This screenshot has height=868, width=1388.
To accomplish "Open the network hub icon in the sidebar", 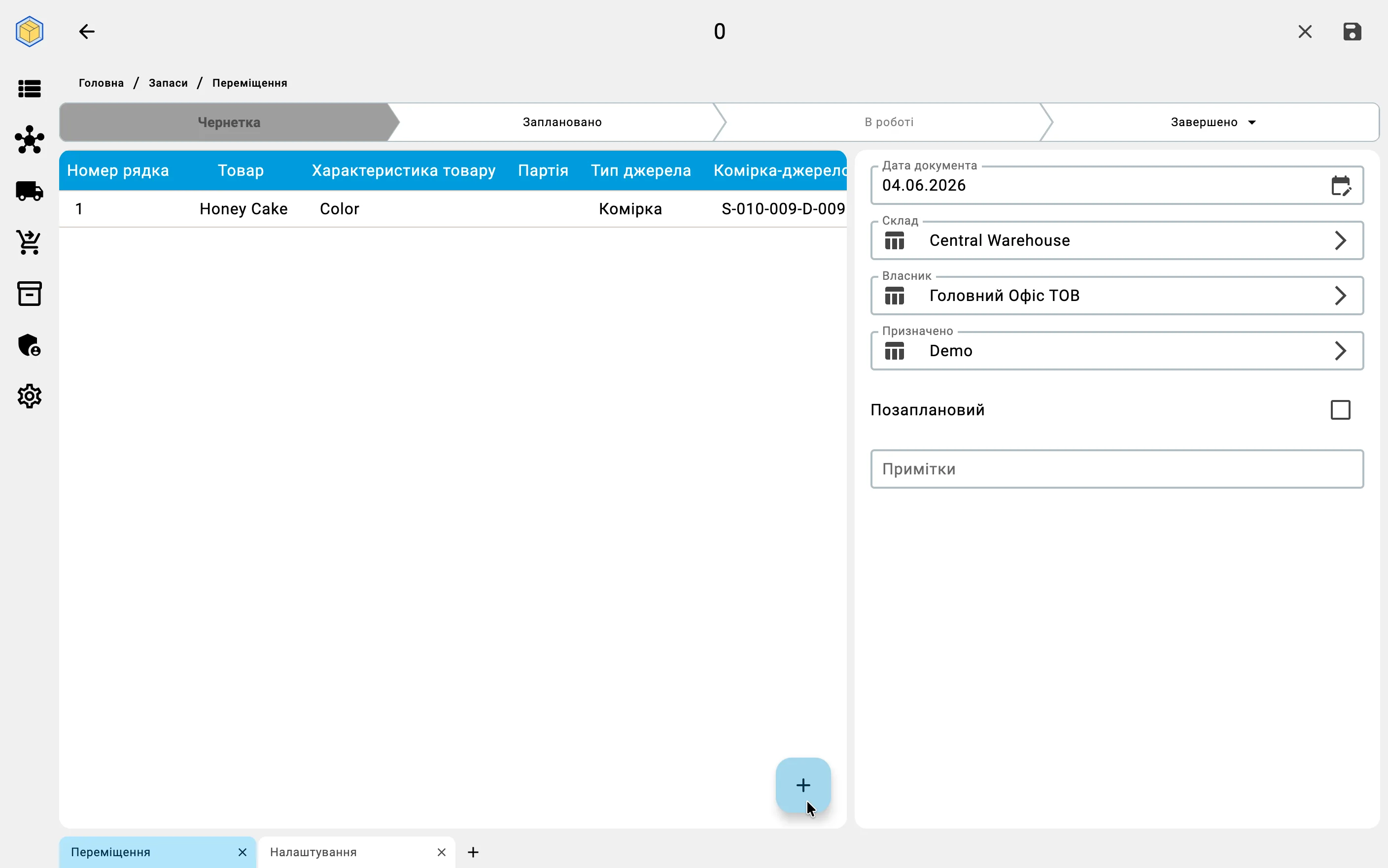I will [29, 139].
